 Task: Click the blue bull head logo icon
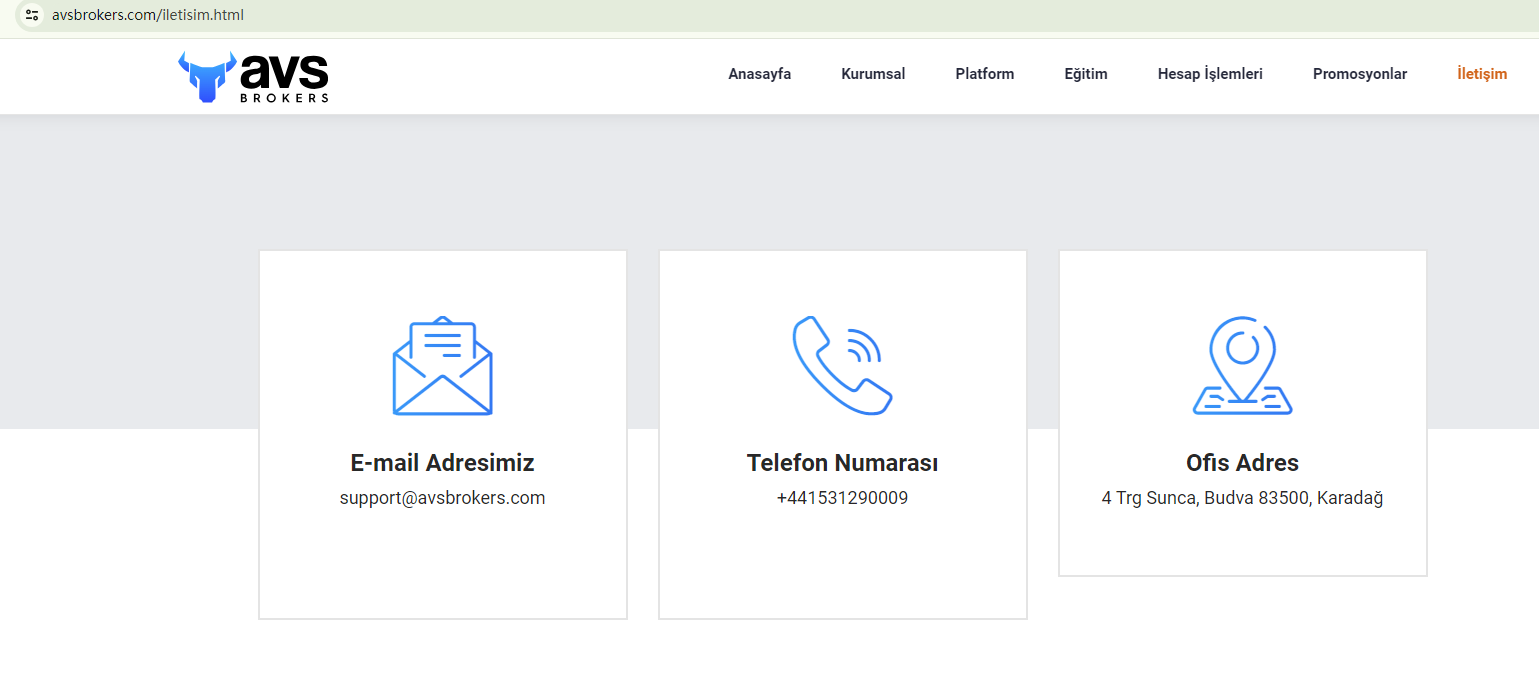(x=206, y=77)
